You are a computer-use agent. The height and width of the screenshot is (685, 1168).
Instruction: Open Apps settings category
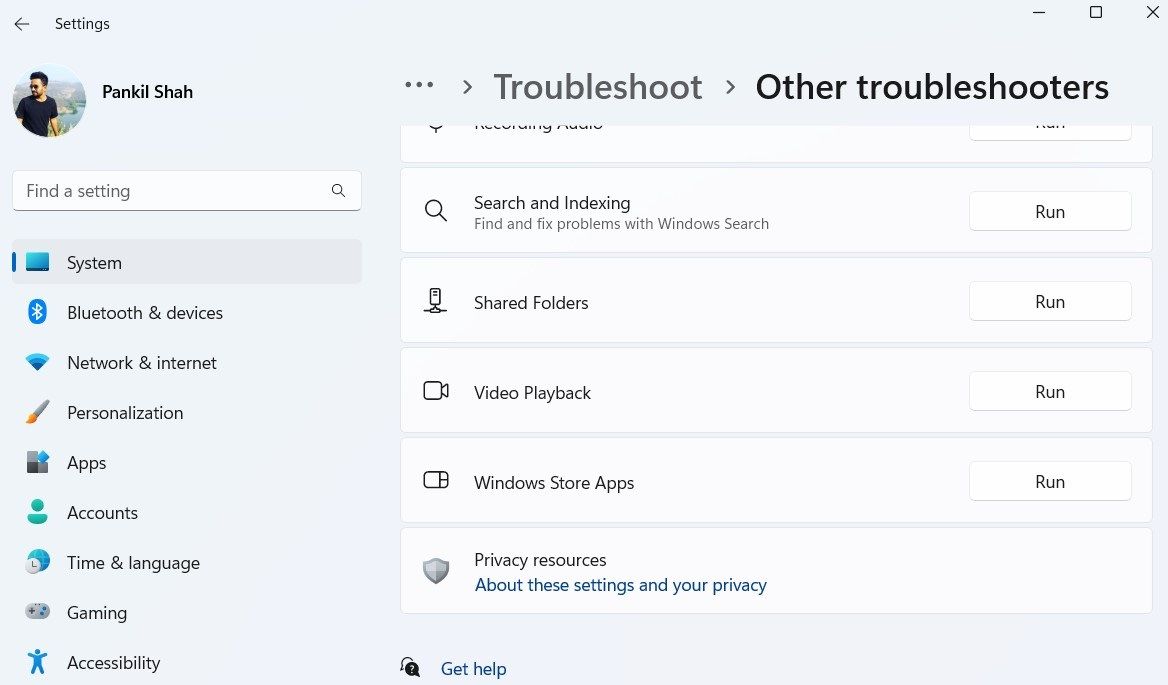pos(187,462)
